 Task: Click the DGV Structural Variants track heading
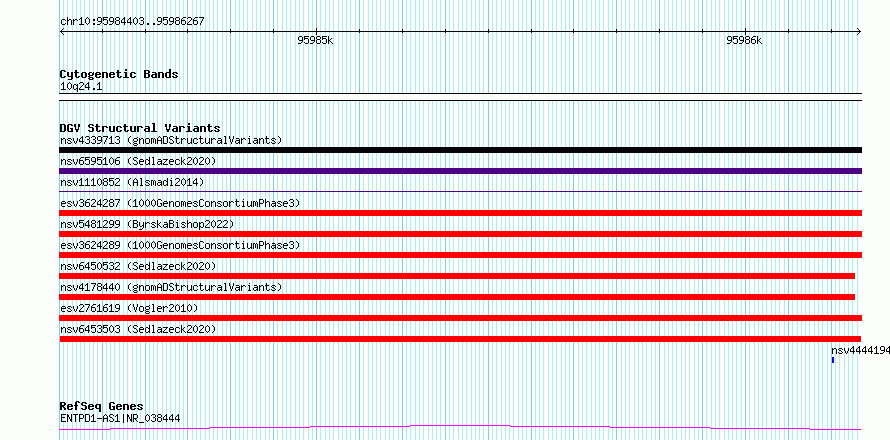click(x=140, y=128)
